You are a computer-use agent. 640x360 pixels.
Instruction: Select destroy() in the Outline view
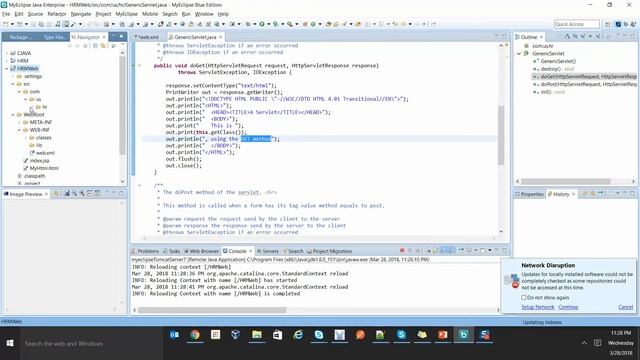pos(553,69)
